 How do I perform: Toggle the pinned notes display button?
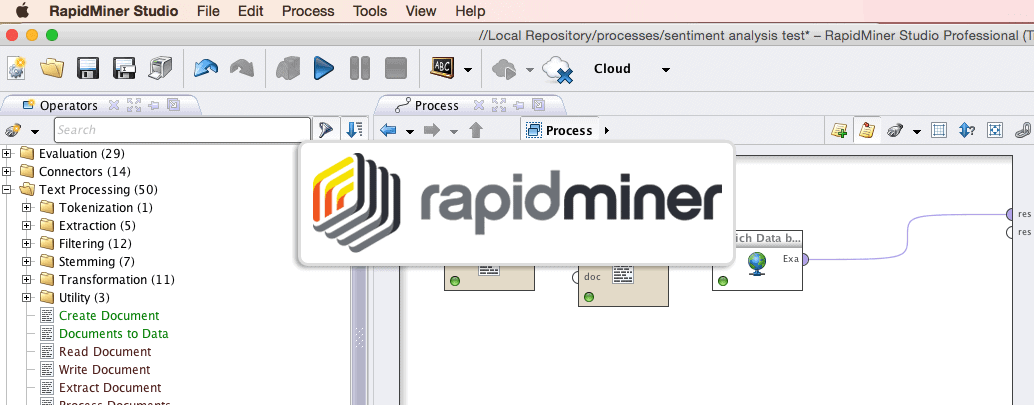click(x=867, y=130)
